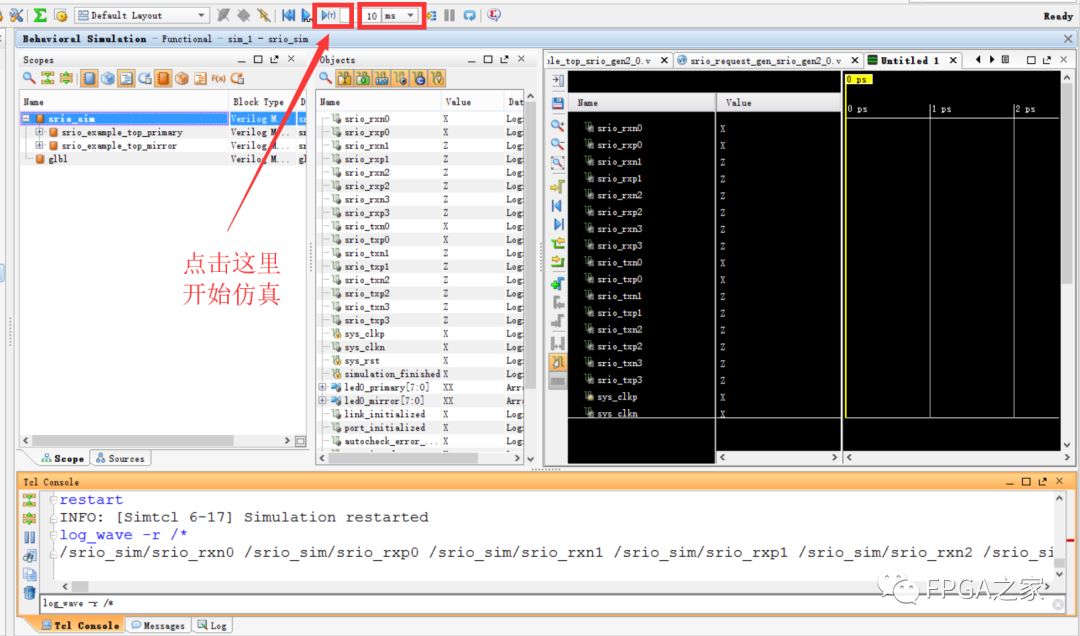Select the Tcl Console tab
Viewport: 1080px width, 636px height.
[x=80, y=625]
